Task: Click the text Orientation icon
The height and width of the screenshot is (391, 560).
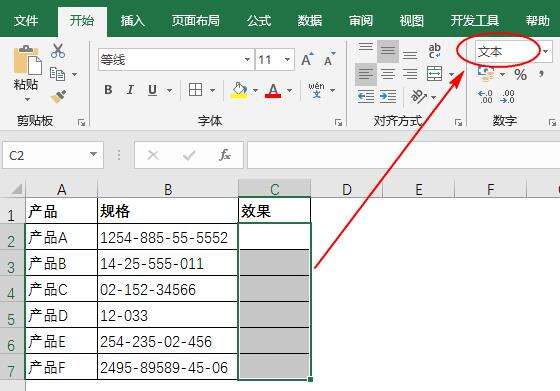Action: pos(419,96)
